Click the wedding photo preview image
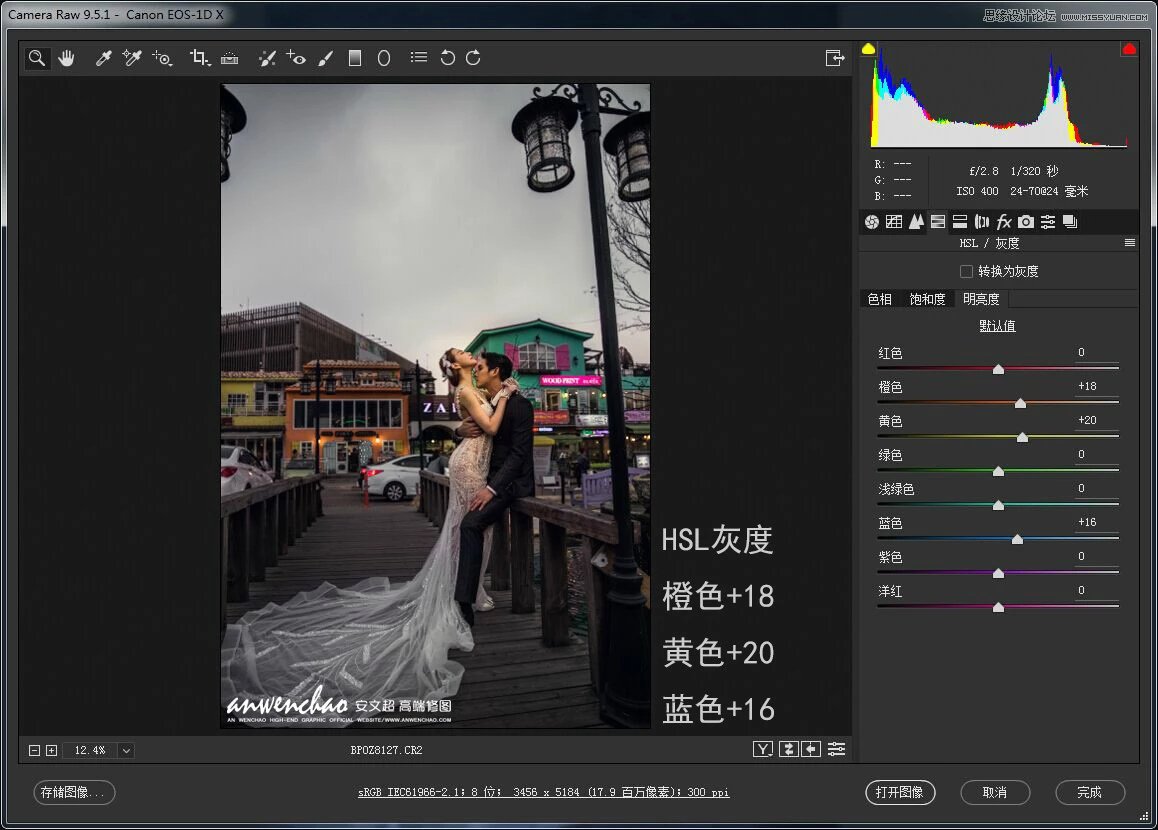This screenshot has height=830, width=1158. pos(436,406)
